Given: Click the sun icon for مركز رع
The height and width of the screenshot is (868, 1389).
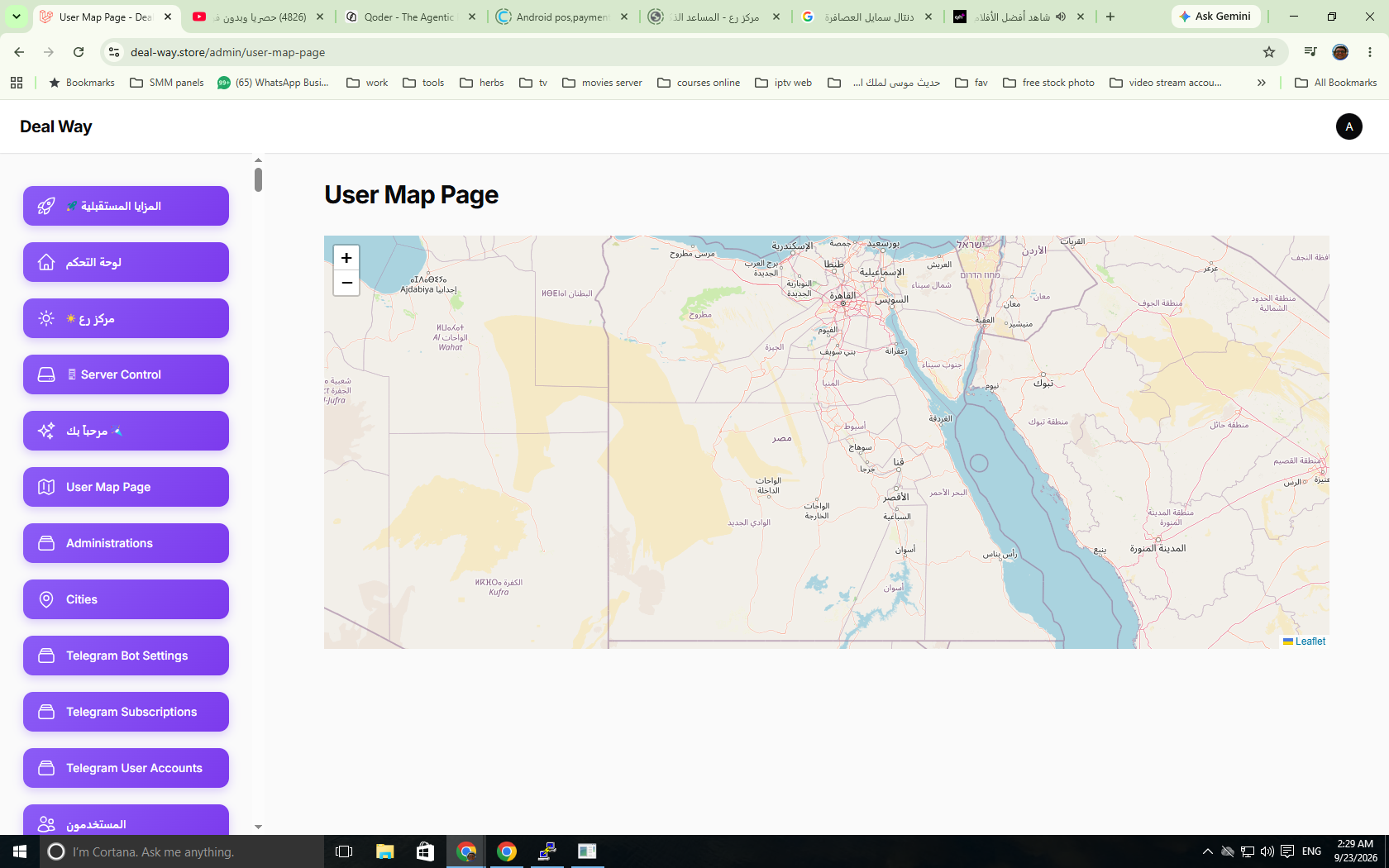Looking at the screenshot, I should 46,318.
